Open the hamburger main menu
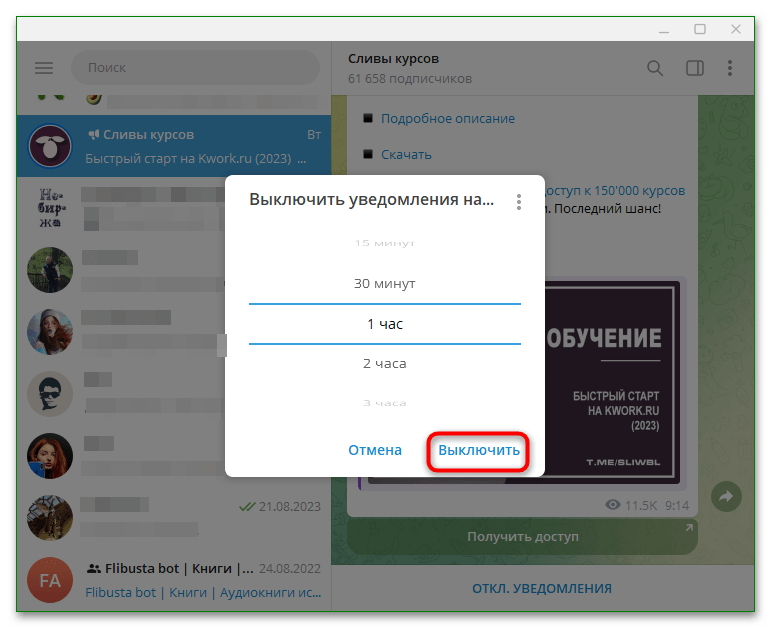771x628 pixels. pos(44,68)
